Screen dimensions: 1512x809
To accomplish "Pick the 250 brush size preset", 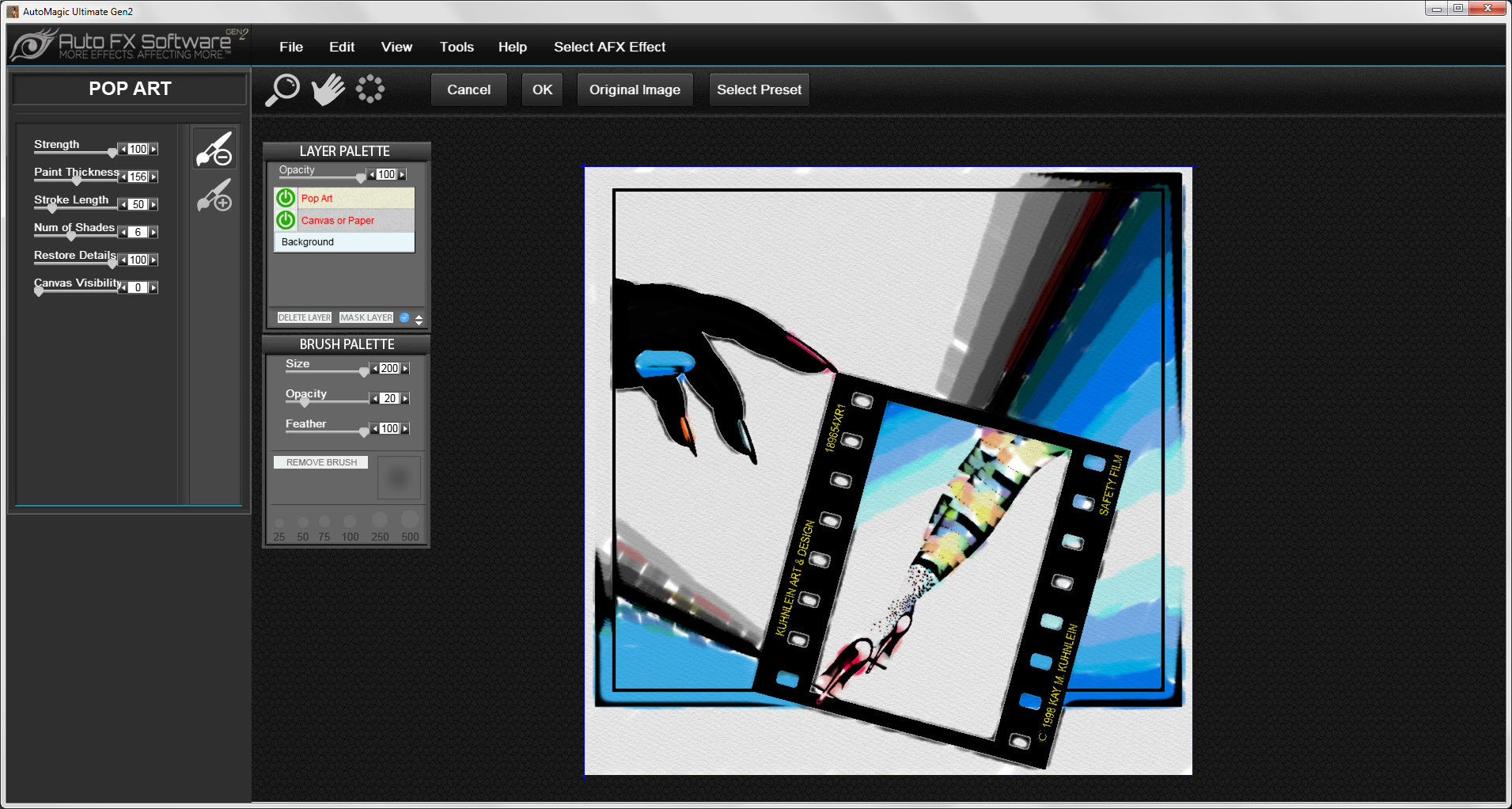I will pos(380,519).
